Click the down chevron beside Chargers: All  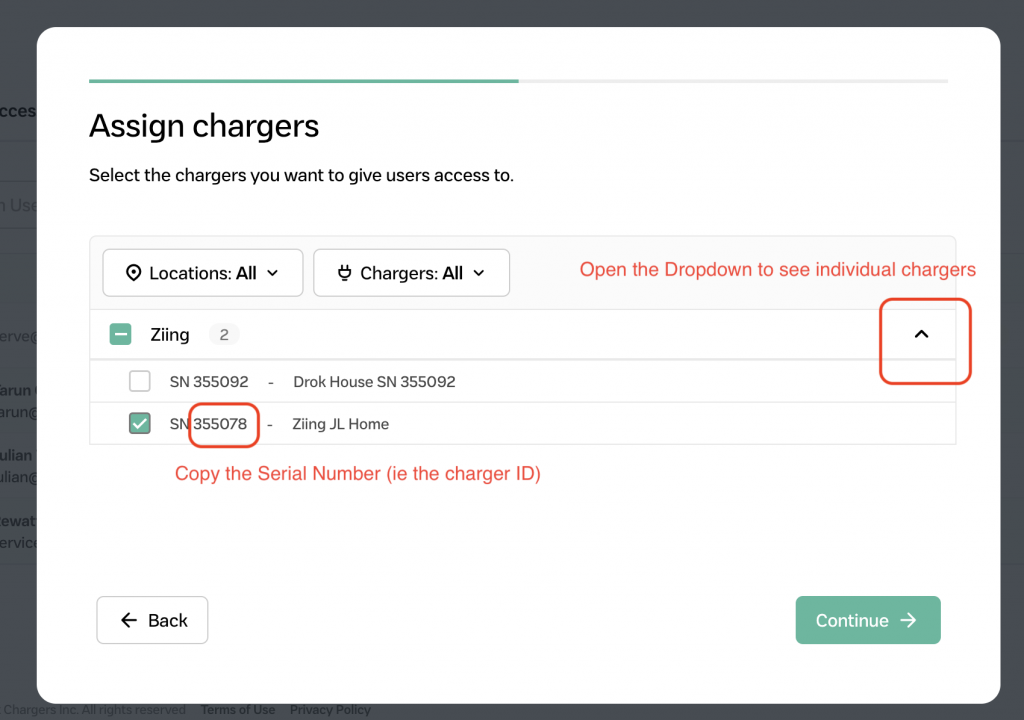(479, 273)
